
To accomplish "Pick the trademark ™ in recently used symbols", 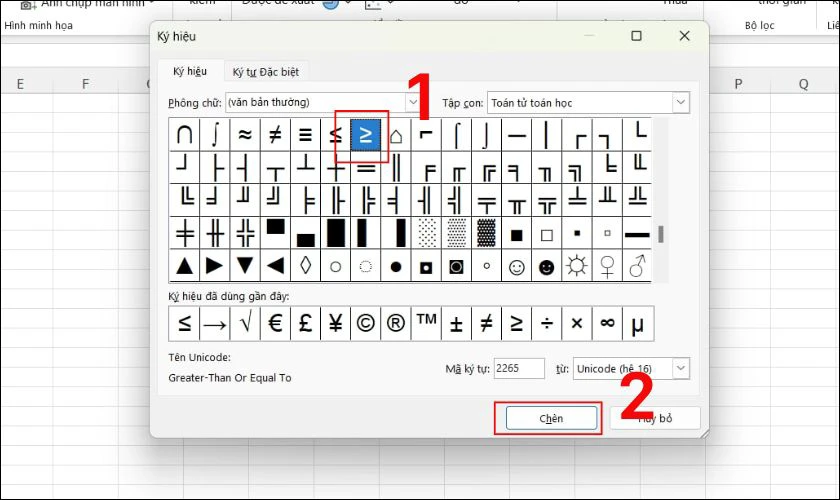I will pyautogui.click(x=426, y=324).
